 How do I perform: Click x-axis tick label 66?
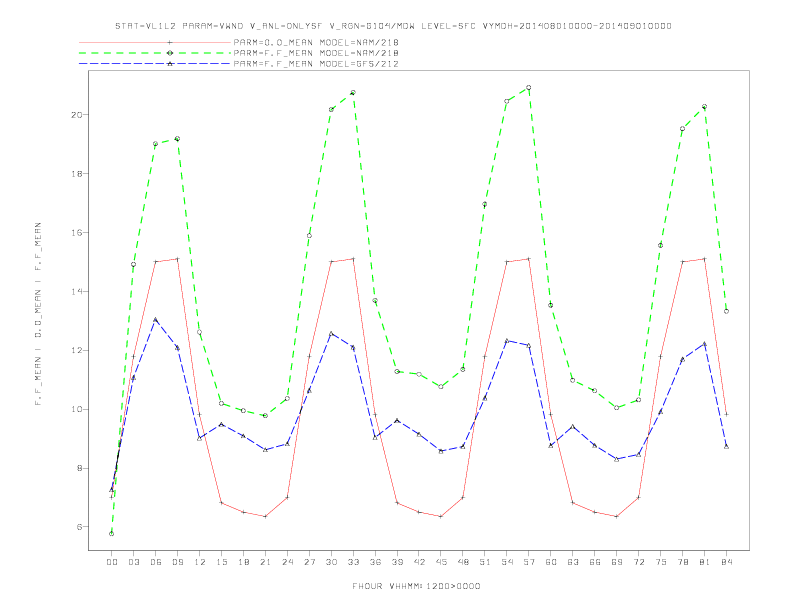click(595, 562)
